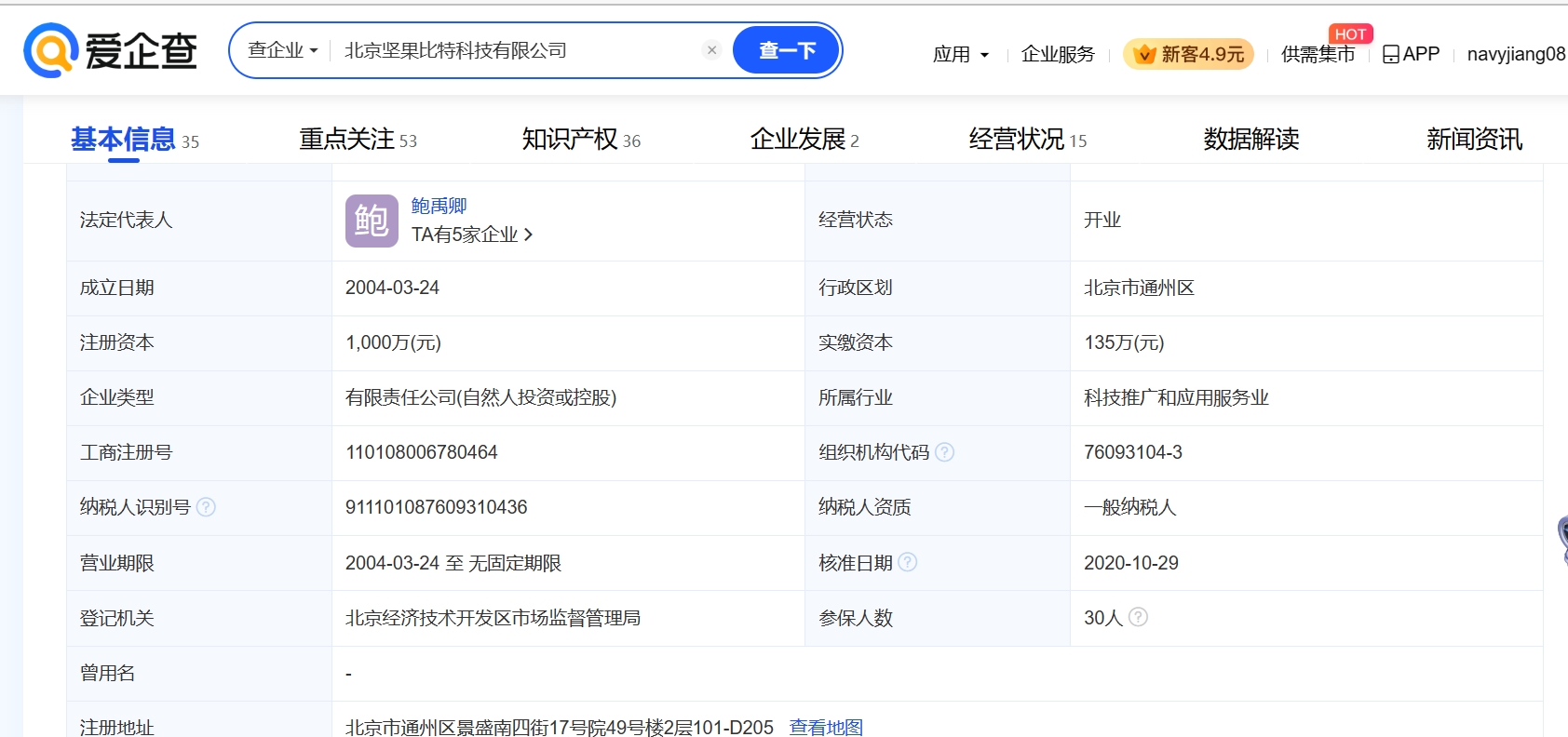Select the business status 开业
Screen dimensions: 1568x737
[1102, 220]
